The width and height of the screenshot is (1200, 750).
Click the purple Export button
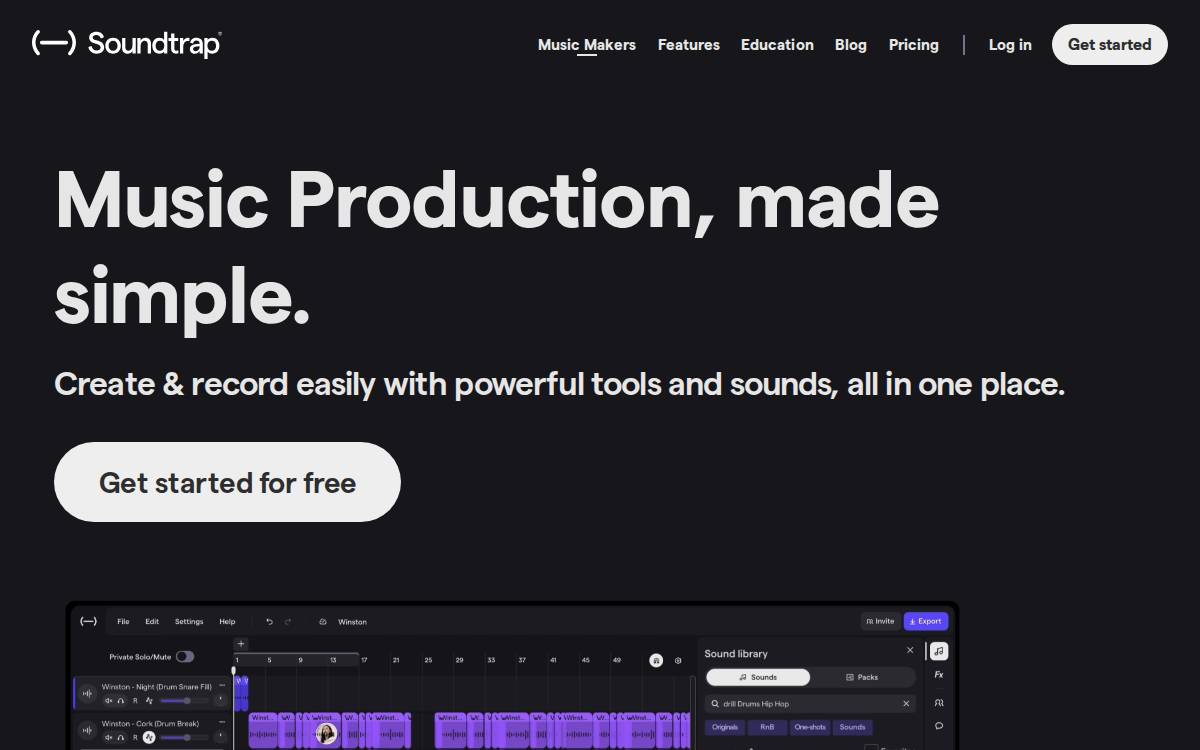coord(926,621)
